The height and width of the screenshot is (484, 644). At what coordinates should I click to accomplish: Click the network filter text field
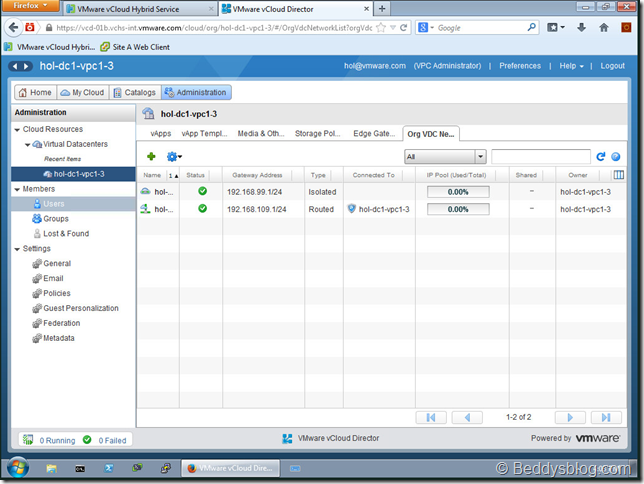[541, 157]
